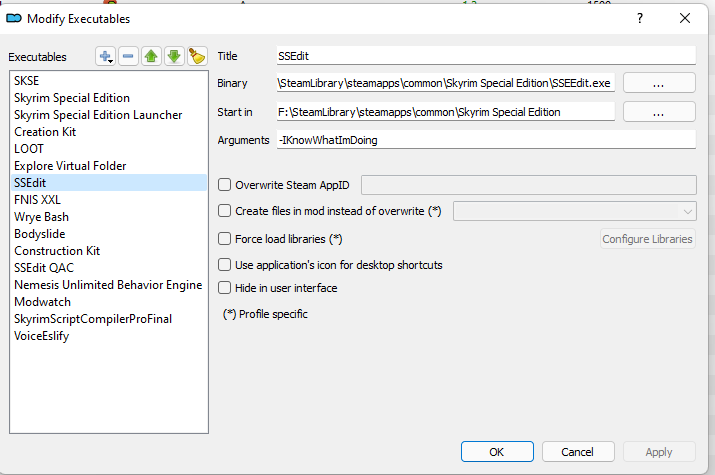Viewport: 715px width, 475px height.
Task: Click the Overwrite Steam AppID text field
Action: [529, 185]
